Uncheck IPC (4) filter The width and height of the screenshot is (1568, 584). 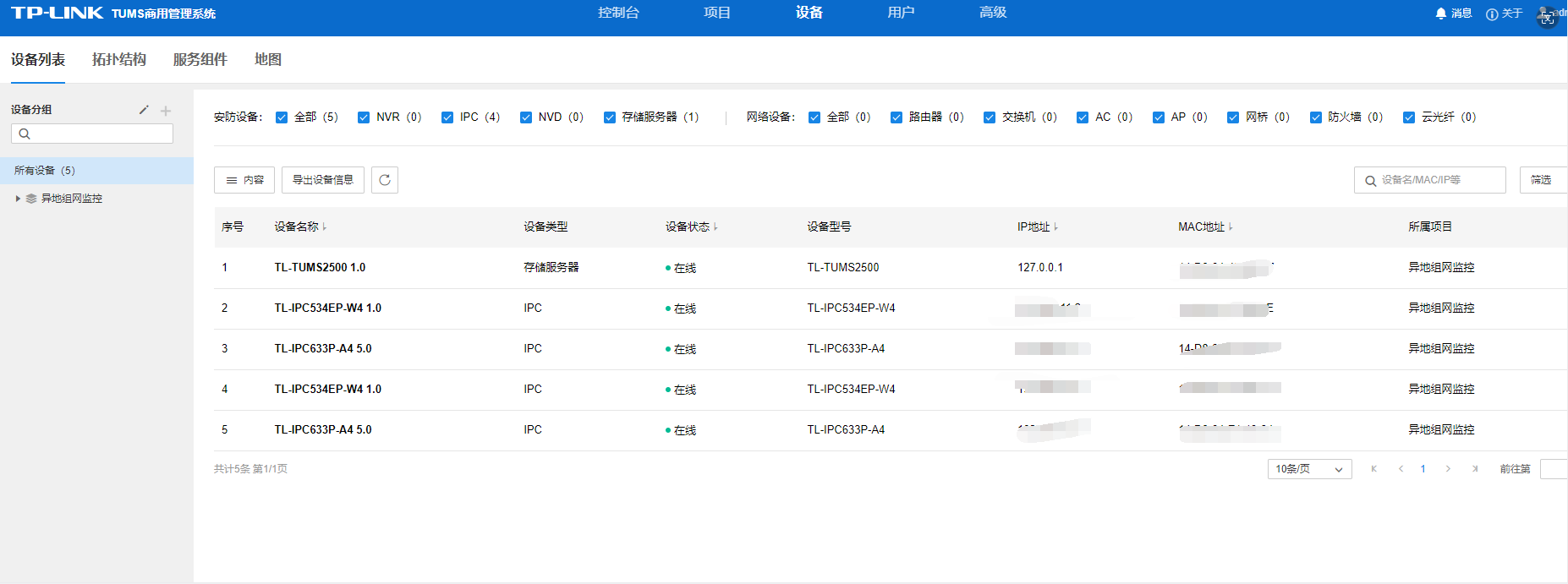pyautogui.click(x=447, y=117)
